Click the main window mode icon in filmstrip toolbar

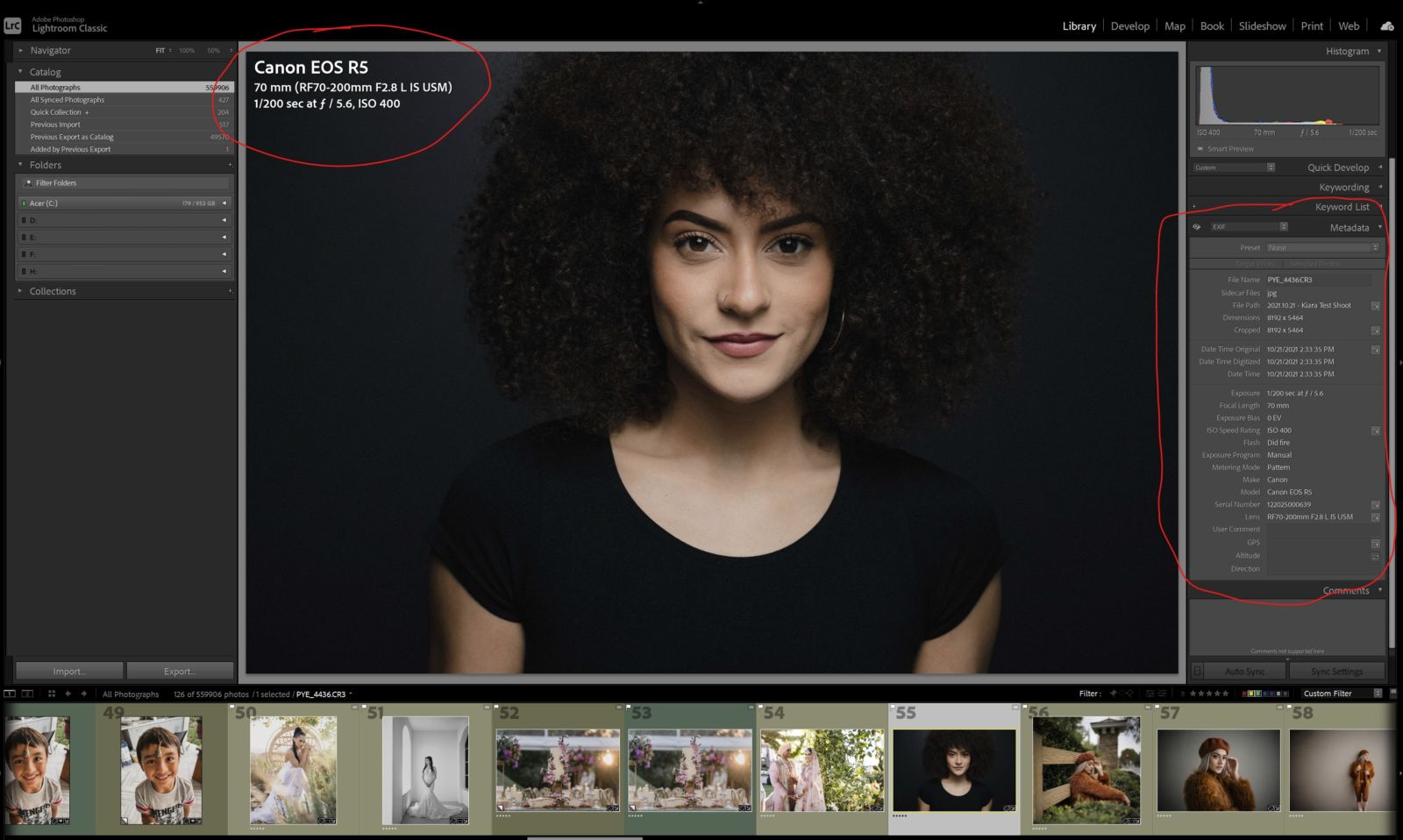(10, 694)
